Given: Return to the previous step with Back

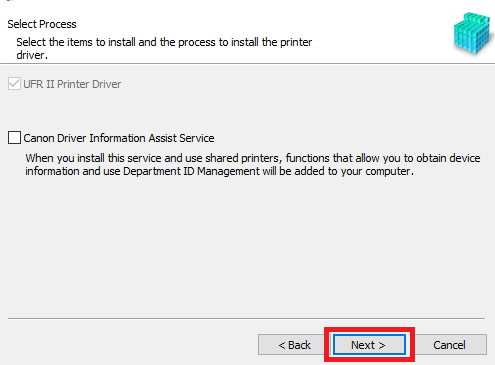Looking at the screenshot, I should 295,345.
